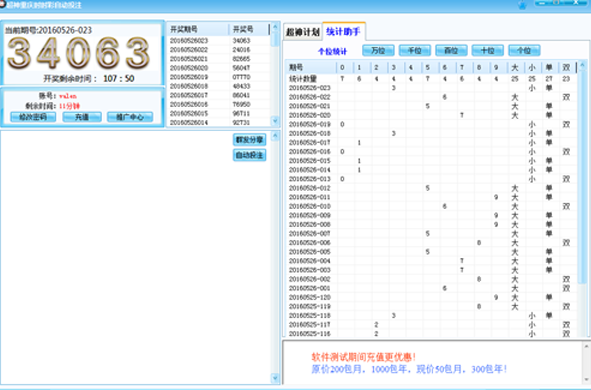
Task: Click the current draw number 34063
Action: pos(78,53)
